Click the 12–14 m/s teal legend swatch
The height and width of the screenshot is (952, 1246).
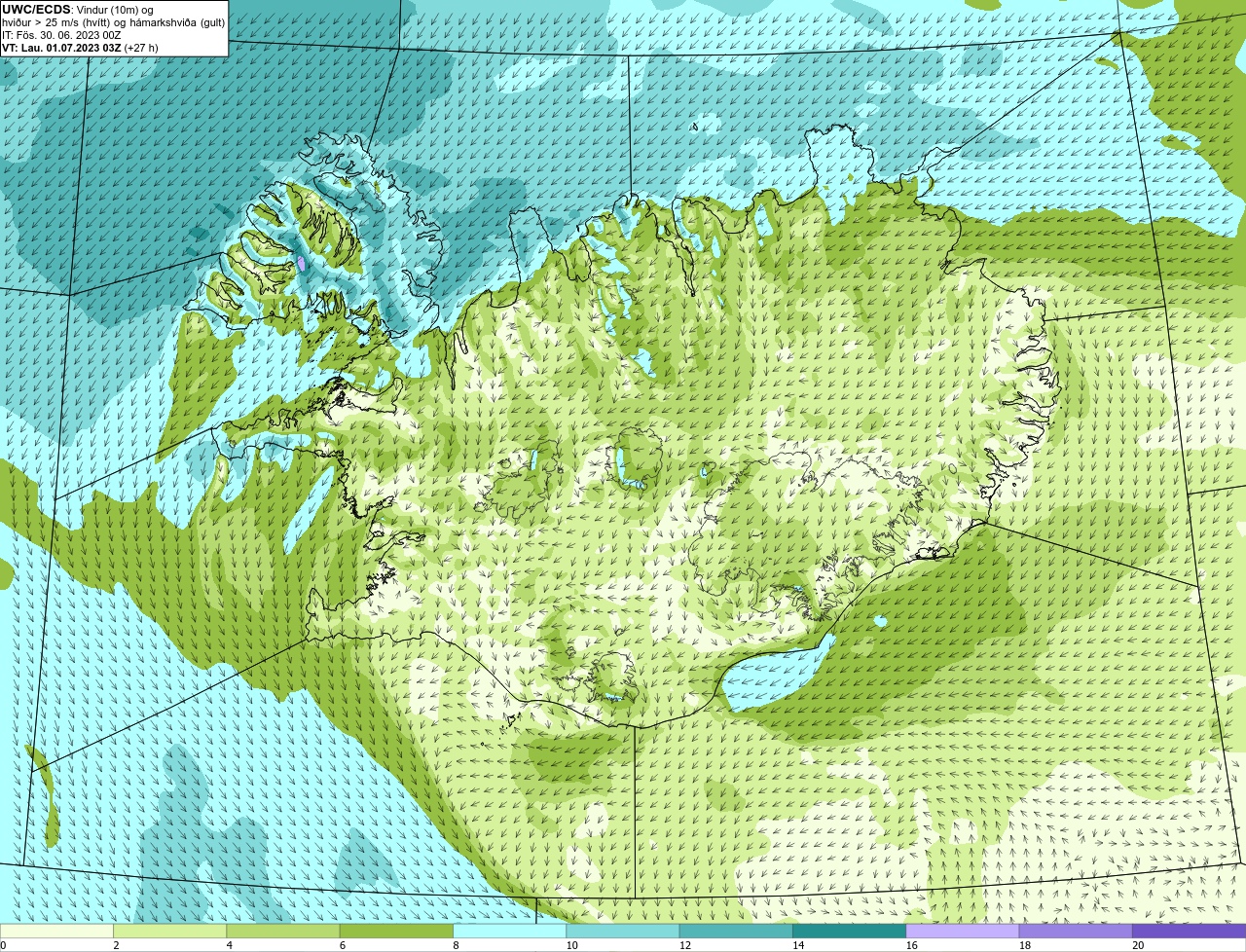point(736,931)
